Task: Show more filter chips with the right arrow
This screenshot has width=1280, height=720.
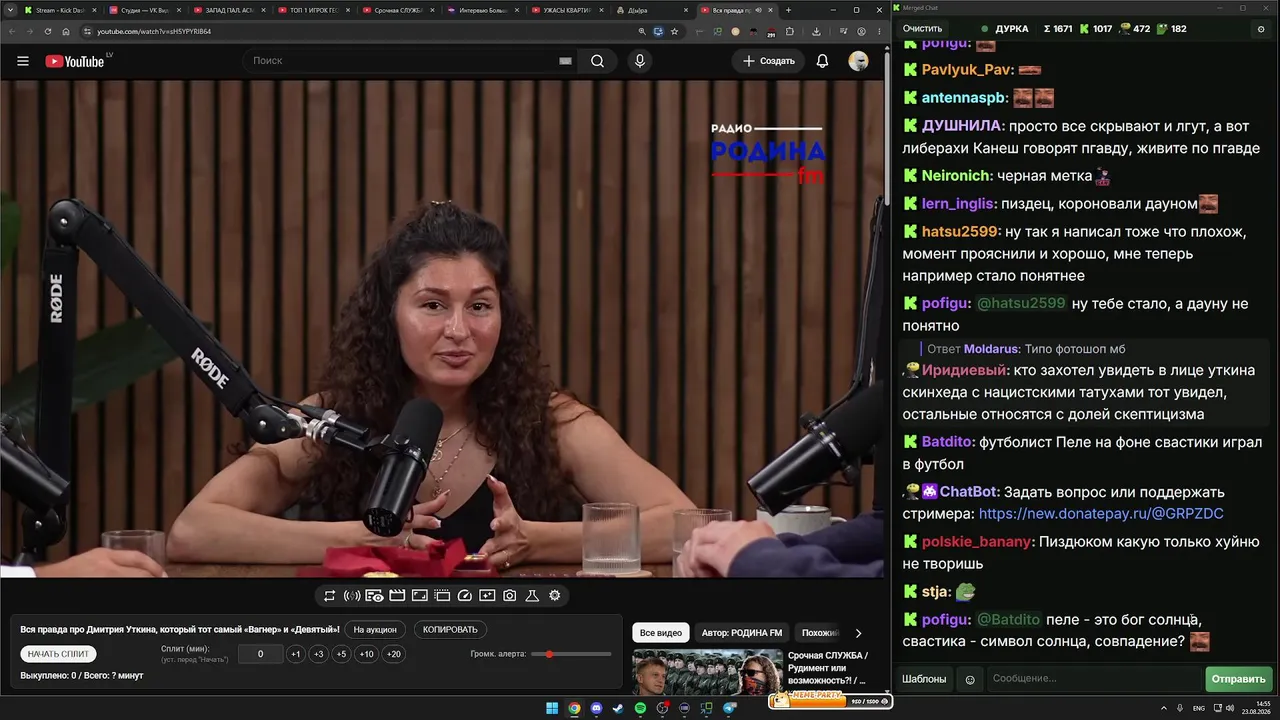Action: (858, 633)
